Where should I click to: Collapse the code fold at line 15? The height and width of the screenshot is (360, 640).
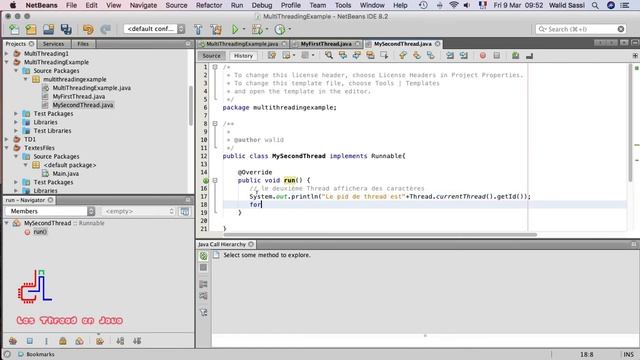pyautogui.click(x=215, y=180)
